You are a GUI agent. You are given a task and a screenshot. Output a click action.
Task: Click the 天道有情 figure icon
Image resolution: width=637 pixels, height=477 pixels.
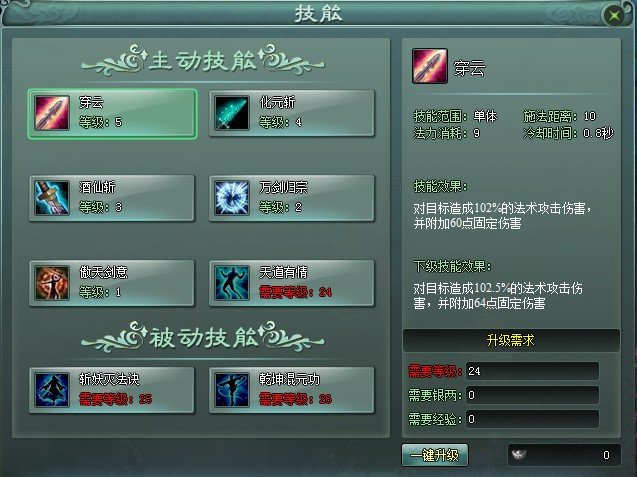(x=232, y=283)
